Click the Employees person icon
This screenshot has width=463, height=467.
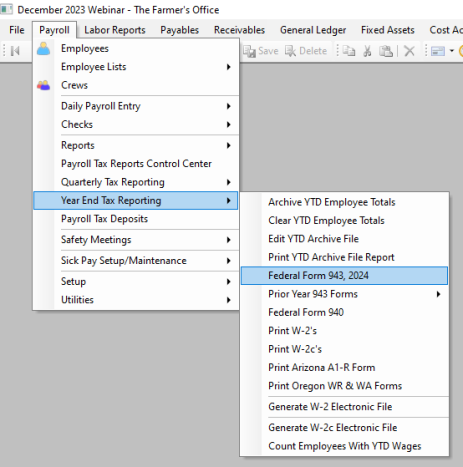pos(43,49)
